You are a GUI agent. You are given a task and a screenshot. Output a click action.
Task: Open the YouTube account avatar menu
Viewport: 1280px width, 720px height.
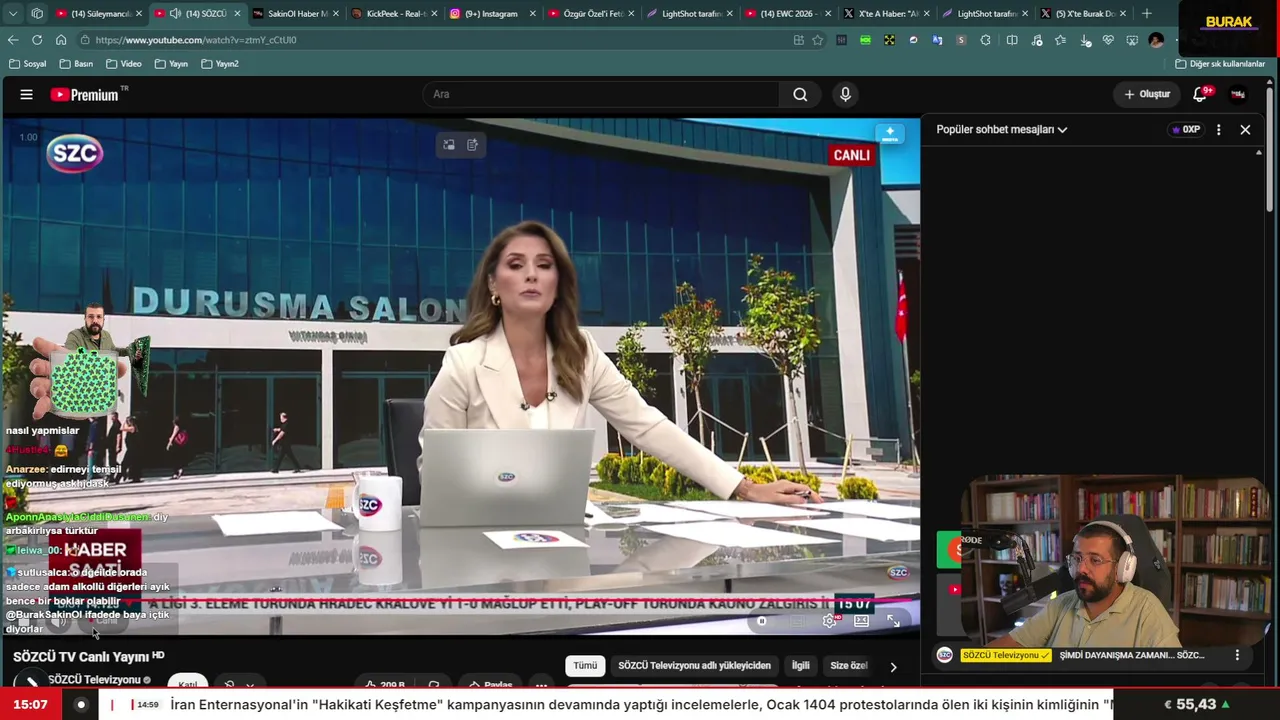(1238, 95)
